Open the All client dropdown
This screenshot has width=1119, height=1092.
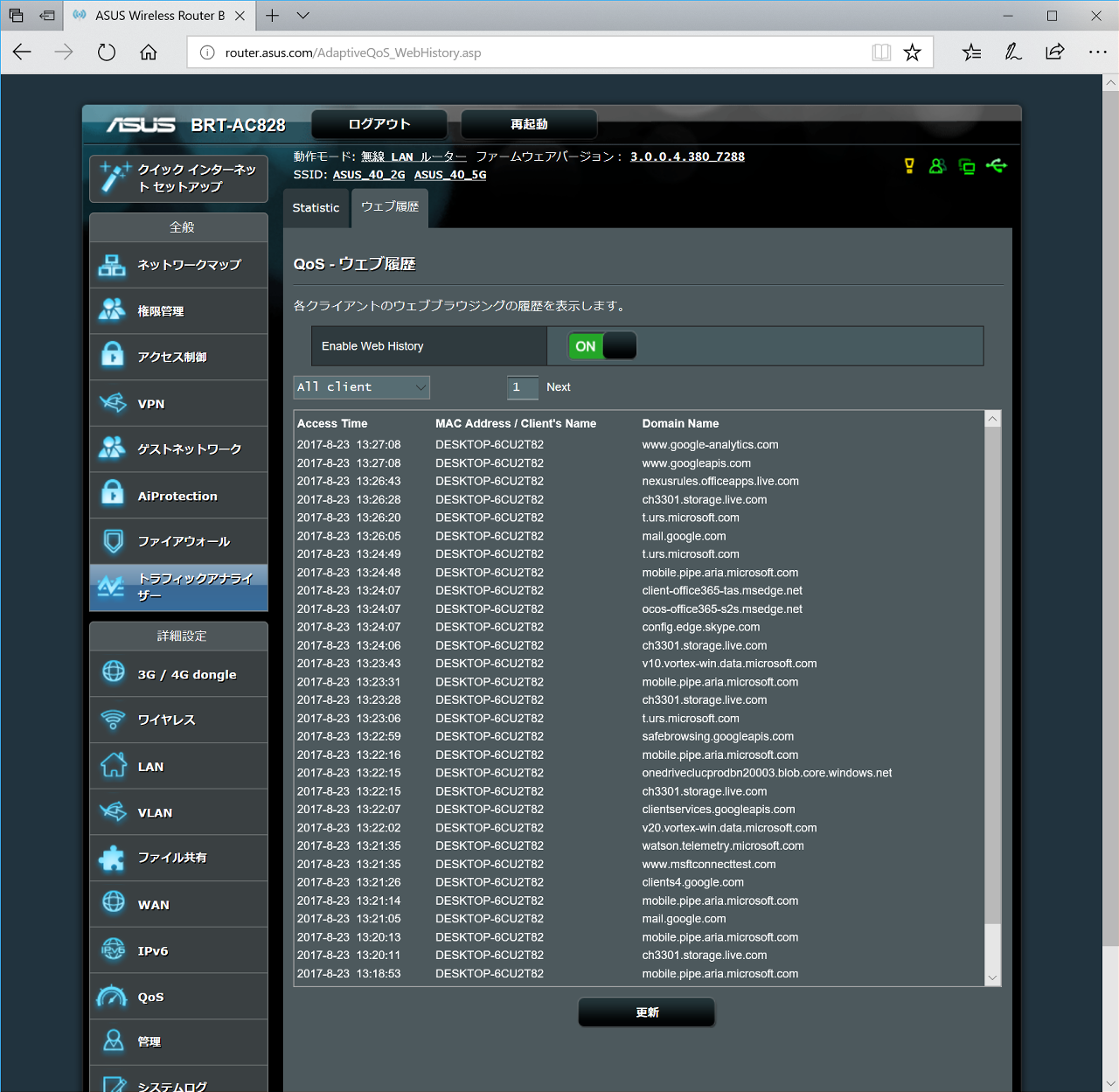362,387
